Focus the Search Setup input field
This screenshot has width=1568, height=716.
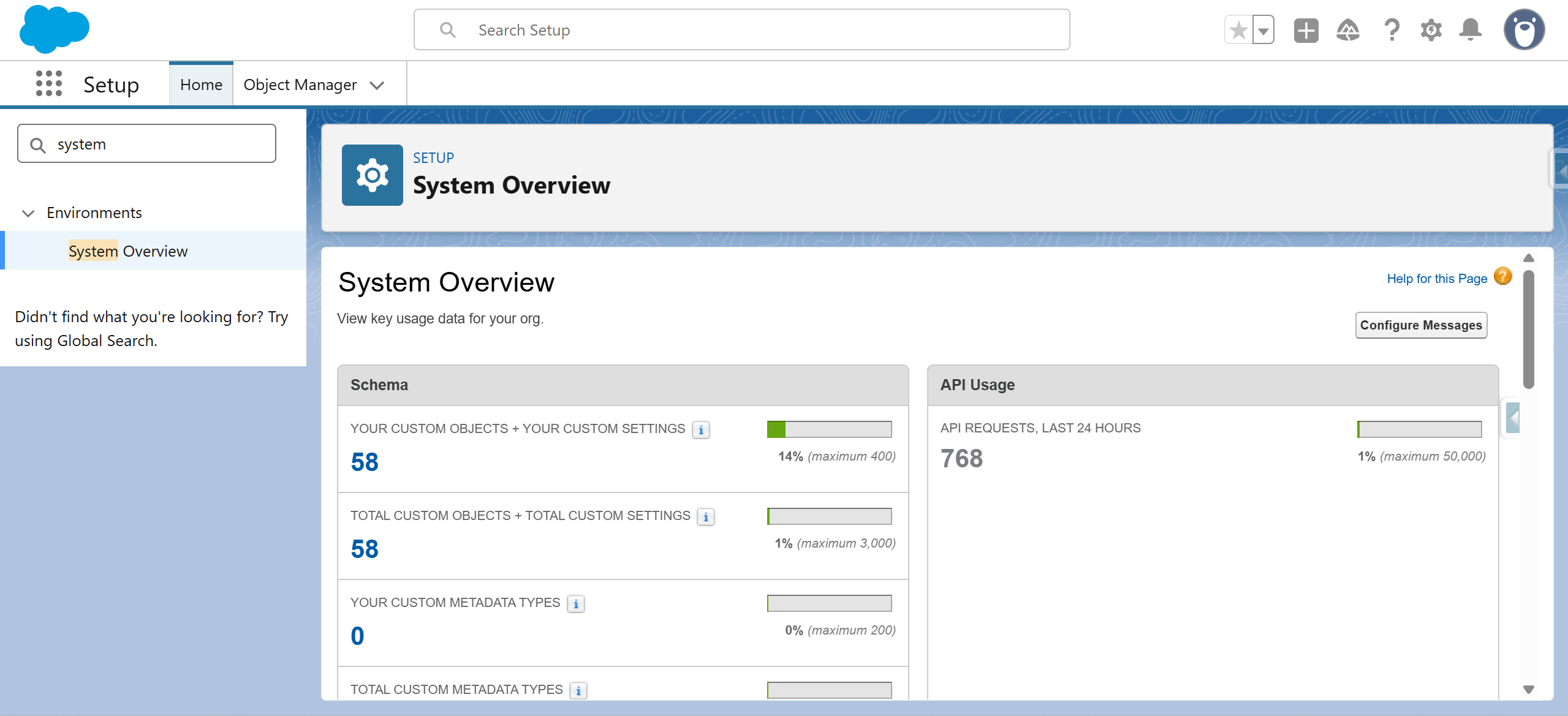[741, 30]
